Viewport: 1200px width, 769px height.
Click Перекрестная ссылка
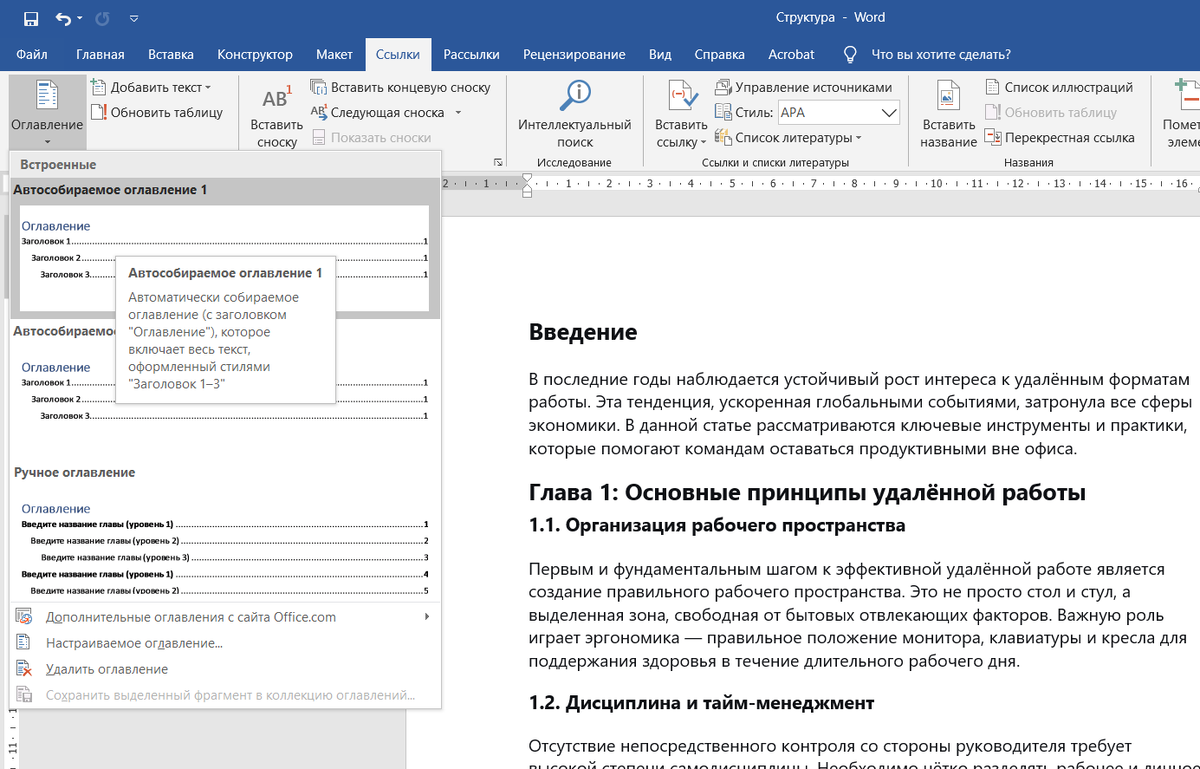1059,138
